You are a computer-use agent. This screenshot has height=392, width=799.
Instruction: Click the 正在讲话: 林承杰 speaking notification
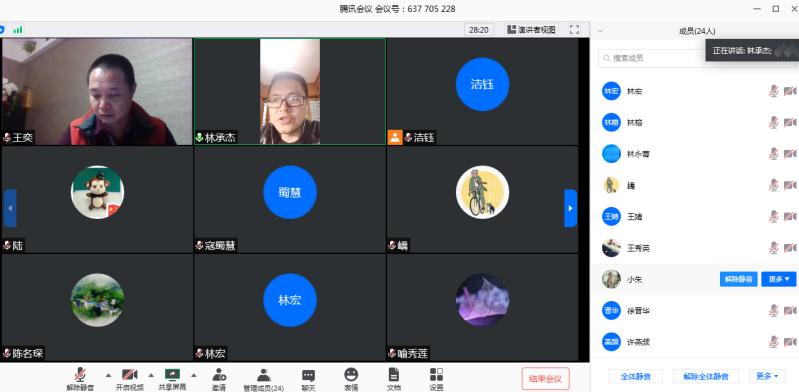[752, 50]
